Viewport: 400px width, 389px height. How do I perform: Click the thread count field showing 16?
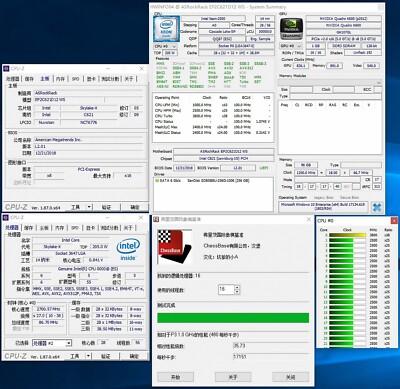[x=226, y=289]
